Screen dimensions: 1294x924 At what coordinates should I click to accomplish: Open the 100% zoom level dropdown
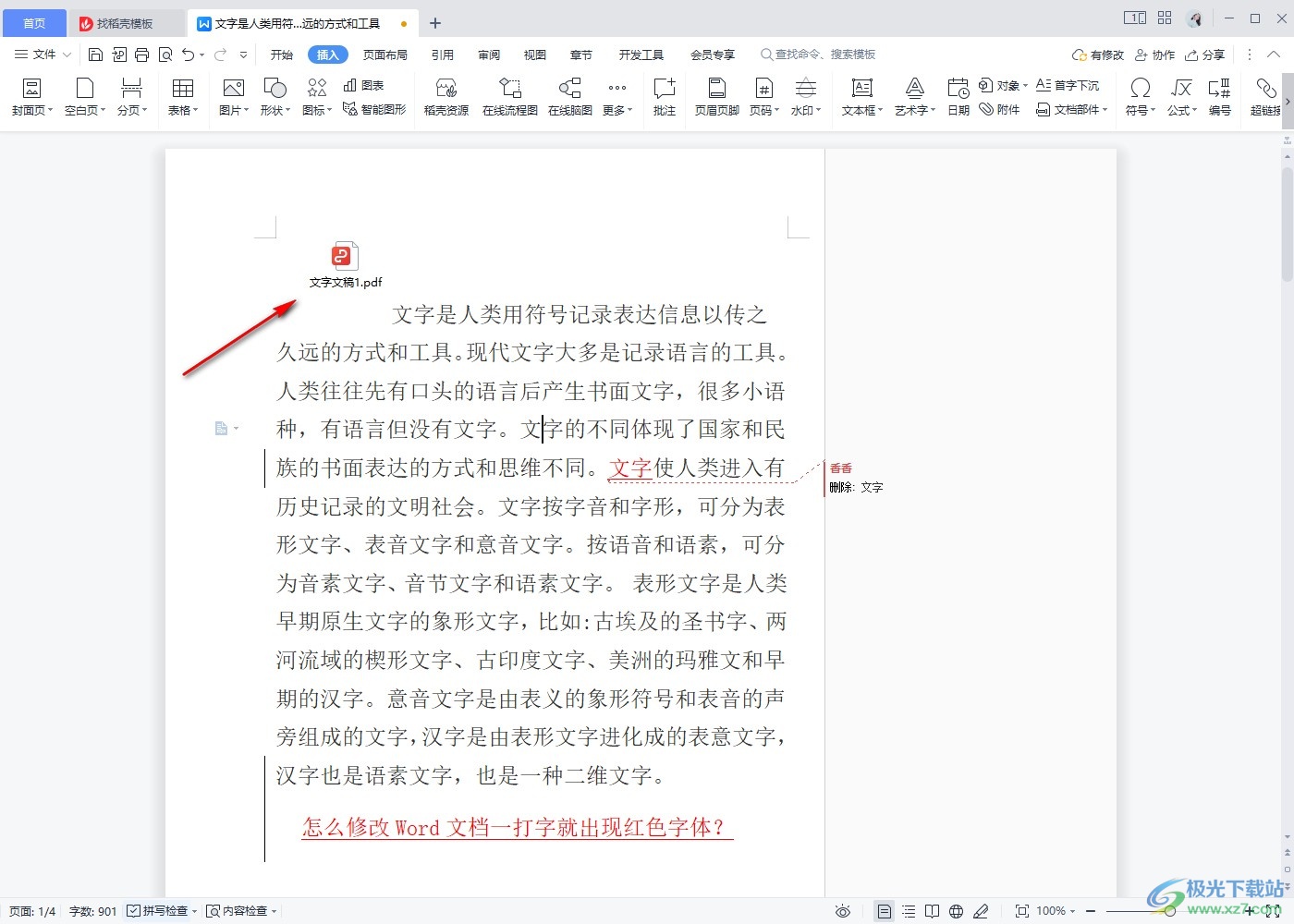pyautogui.click(x=1072, y=911)
